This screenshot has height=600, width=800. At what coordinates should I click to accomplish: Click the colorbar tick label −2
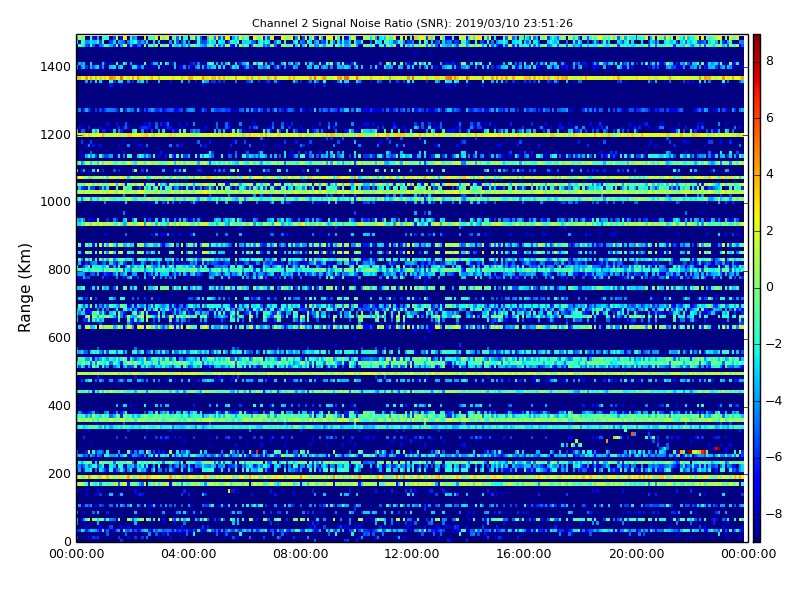[774, 344]
